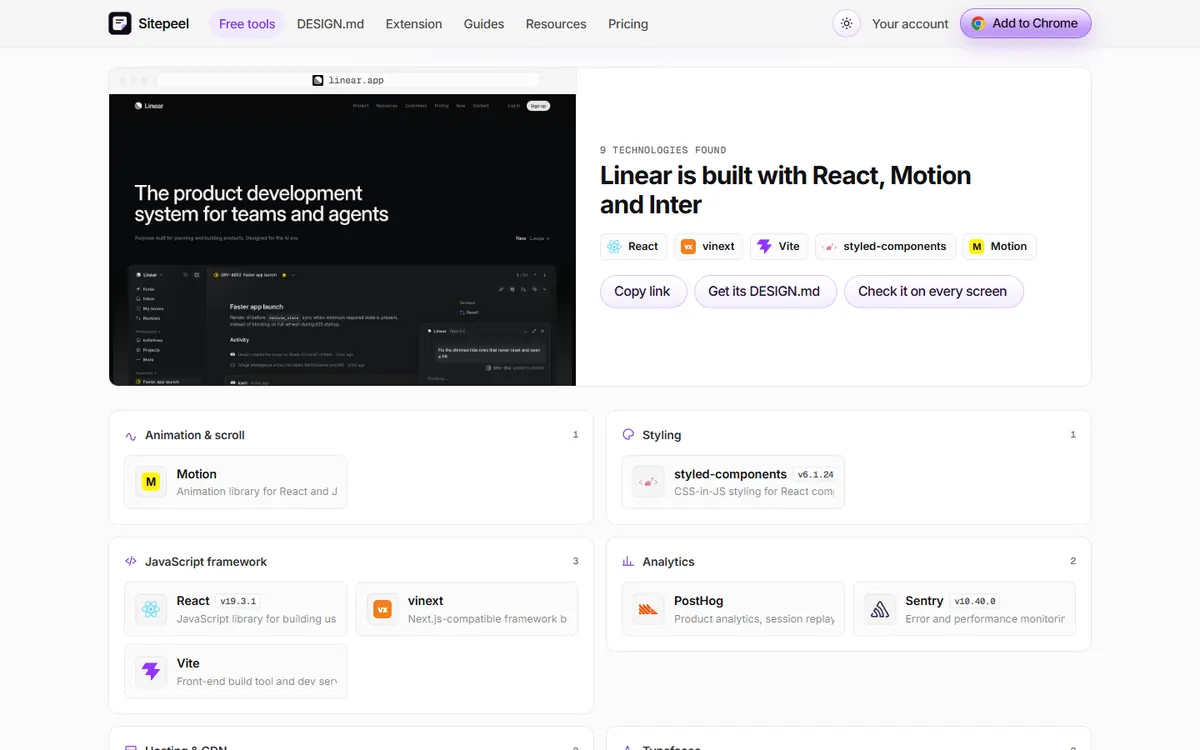
Task: Click the PostHog card title
Action: tap(698, 601)
